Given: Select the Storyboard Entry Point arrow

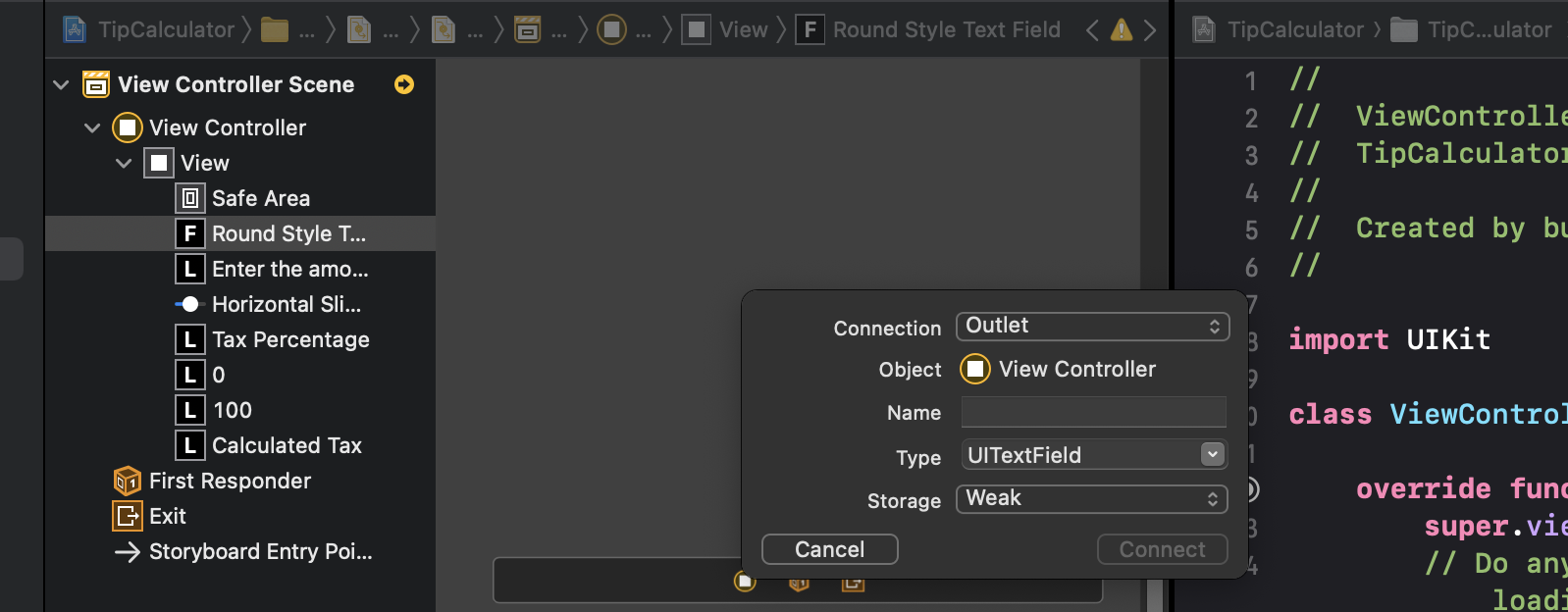Looking at the screenshot, I should tap(128, 552).
